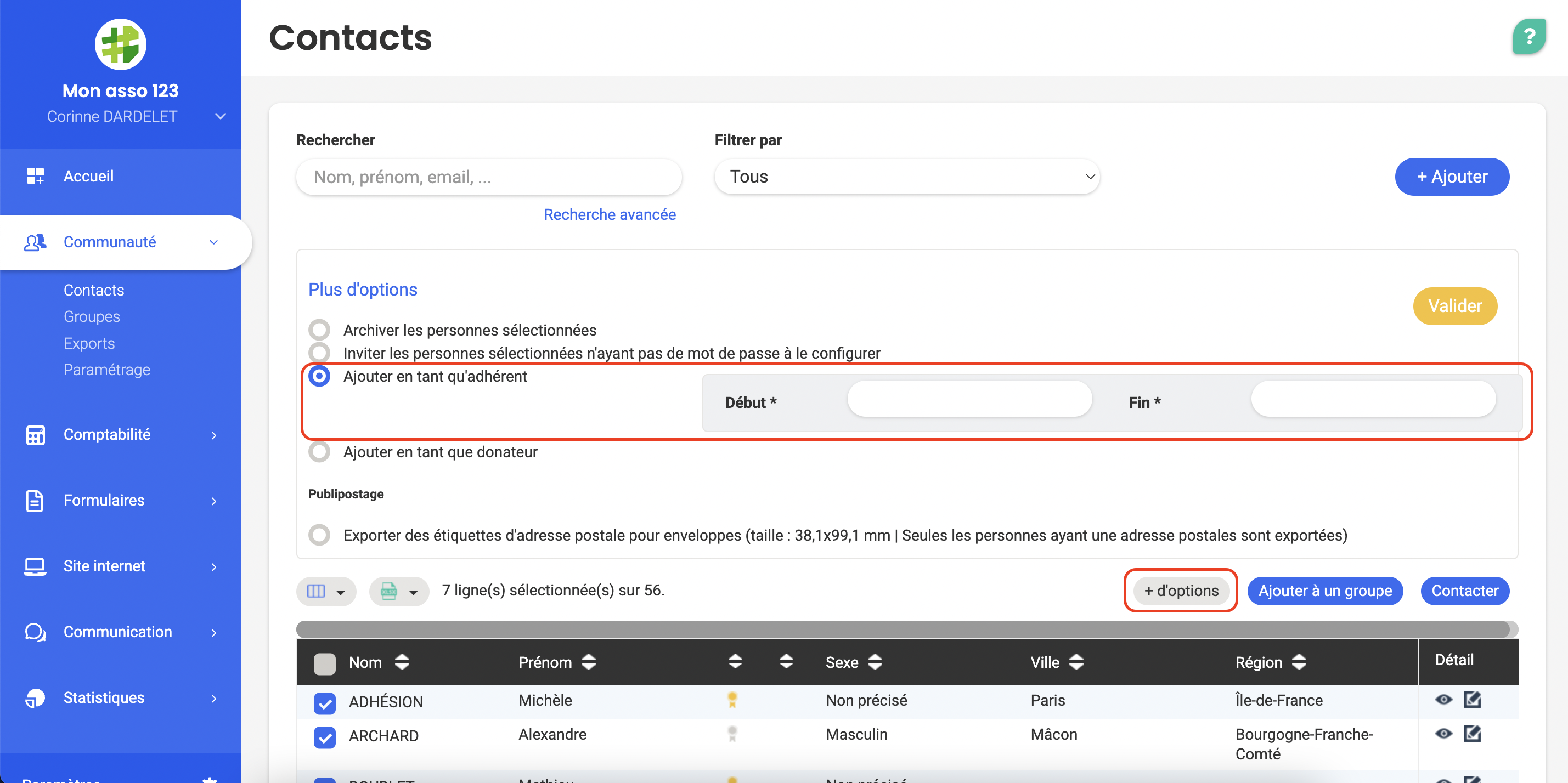Screen dimensions: 1568x783
Task: View details of ARCHARD Alexandre (eye icon)
Action: coord(1443,733)
